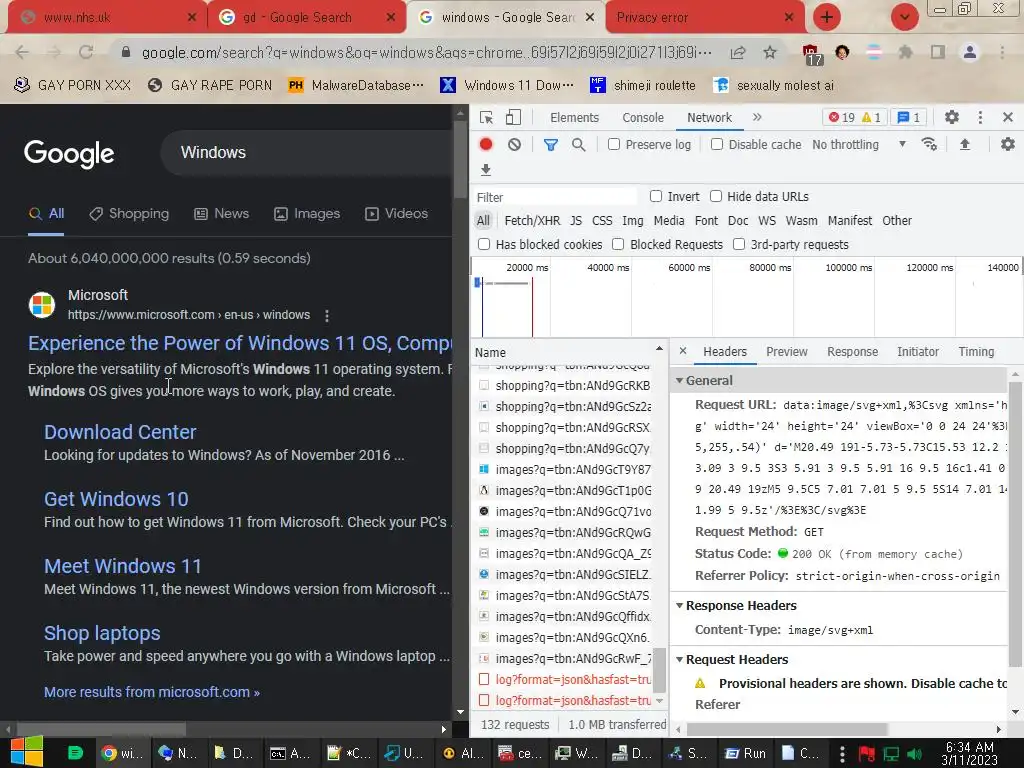Open the Shopping search filter
The width and height of the screenshot is (1024, 768).
(x=129, y=214)
